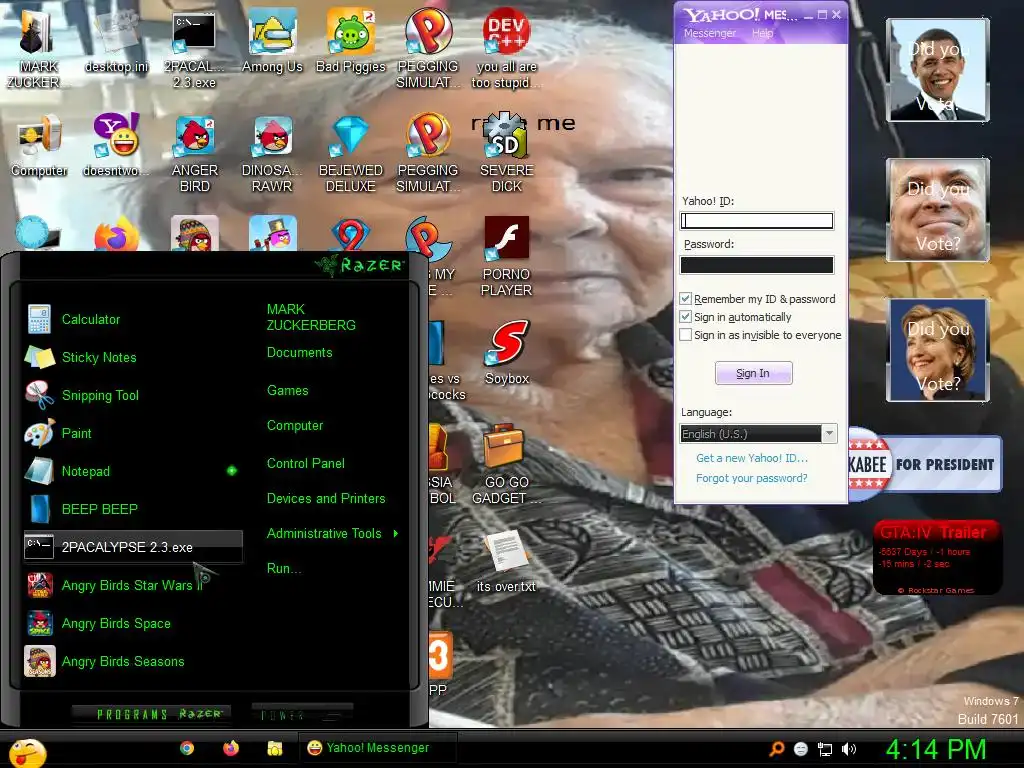The height and width of the screenshot is (768, 1024).
Task: Click the magnifier key tray icon
Action: click(776, 749)
